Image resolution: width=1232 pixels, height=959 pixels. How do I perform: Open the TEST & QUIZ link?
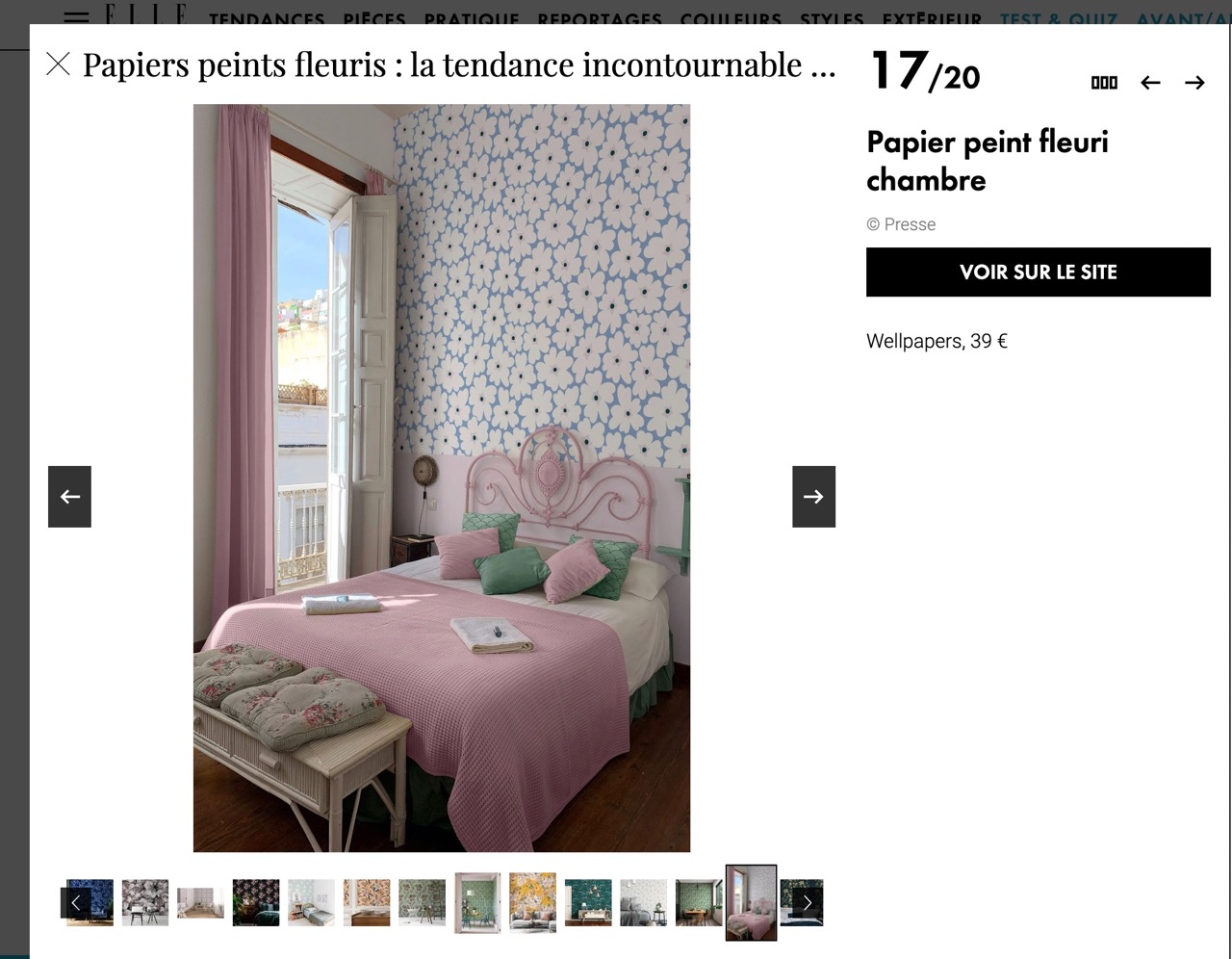[1059, 18]
